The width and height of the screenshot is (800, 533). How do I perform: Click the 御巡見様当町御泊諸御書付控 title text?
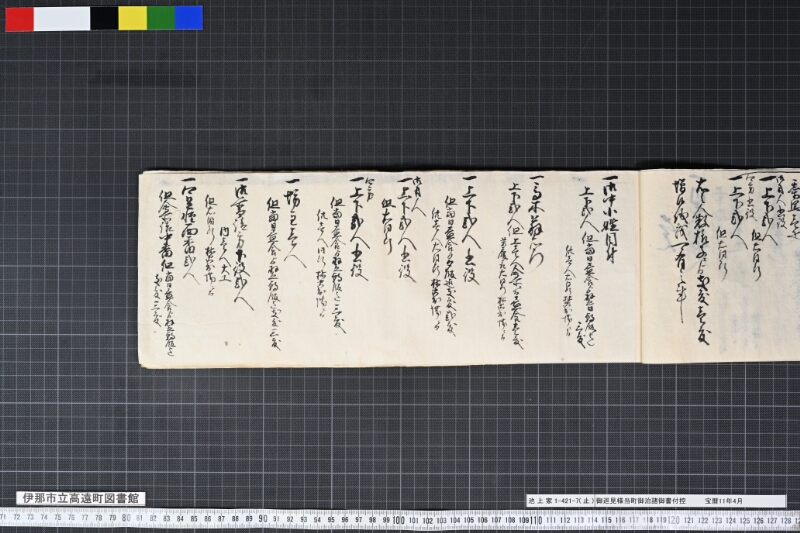(x=641, y=501)
